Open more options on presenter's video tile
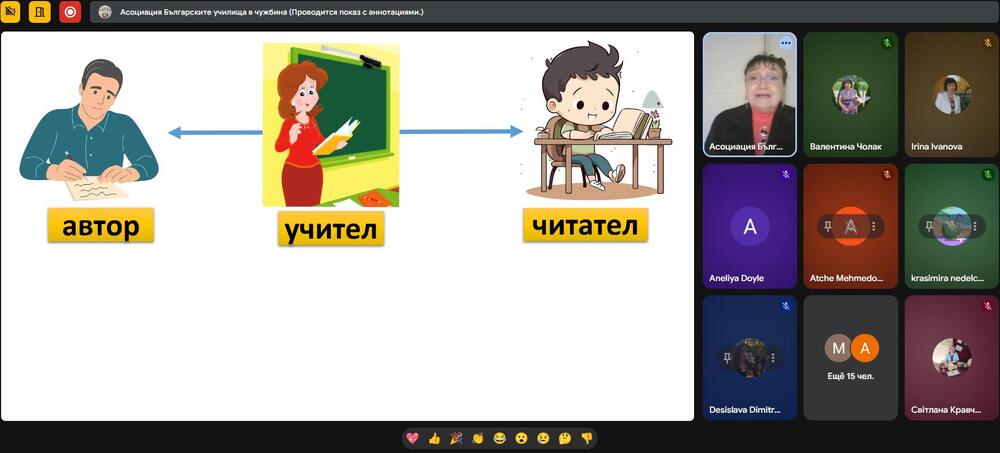This screenshot has height=453, width=1000. pos(786,43)
